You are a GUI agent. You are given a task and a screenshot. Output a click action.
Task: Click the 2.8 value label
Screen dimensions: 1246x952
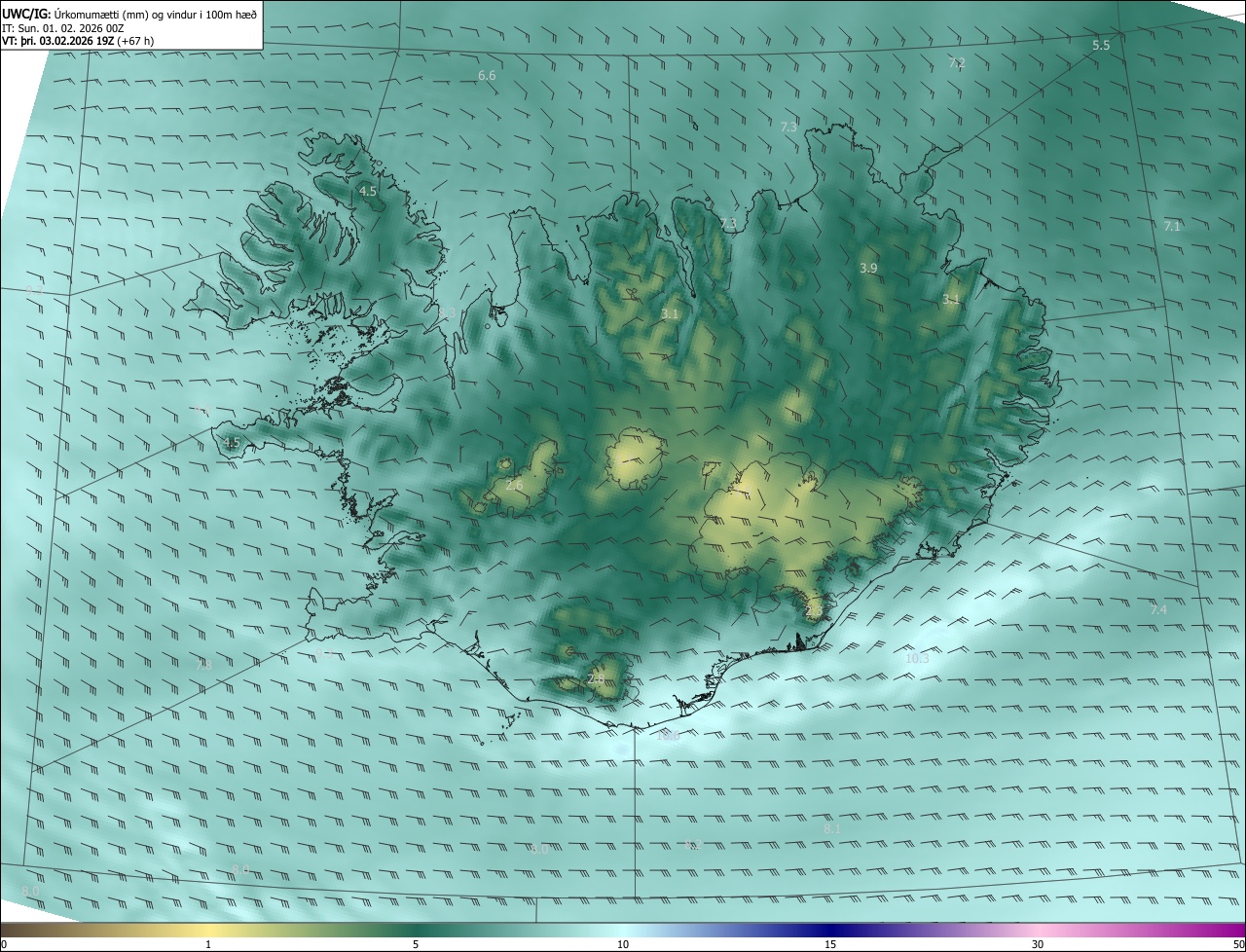(x=597, y=678)
